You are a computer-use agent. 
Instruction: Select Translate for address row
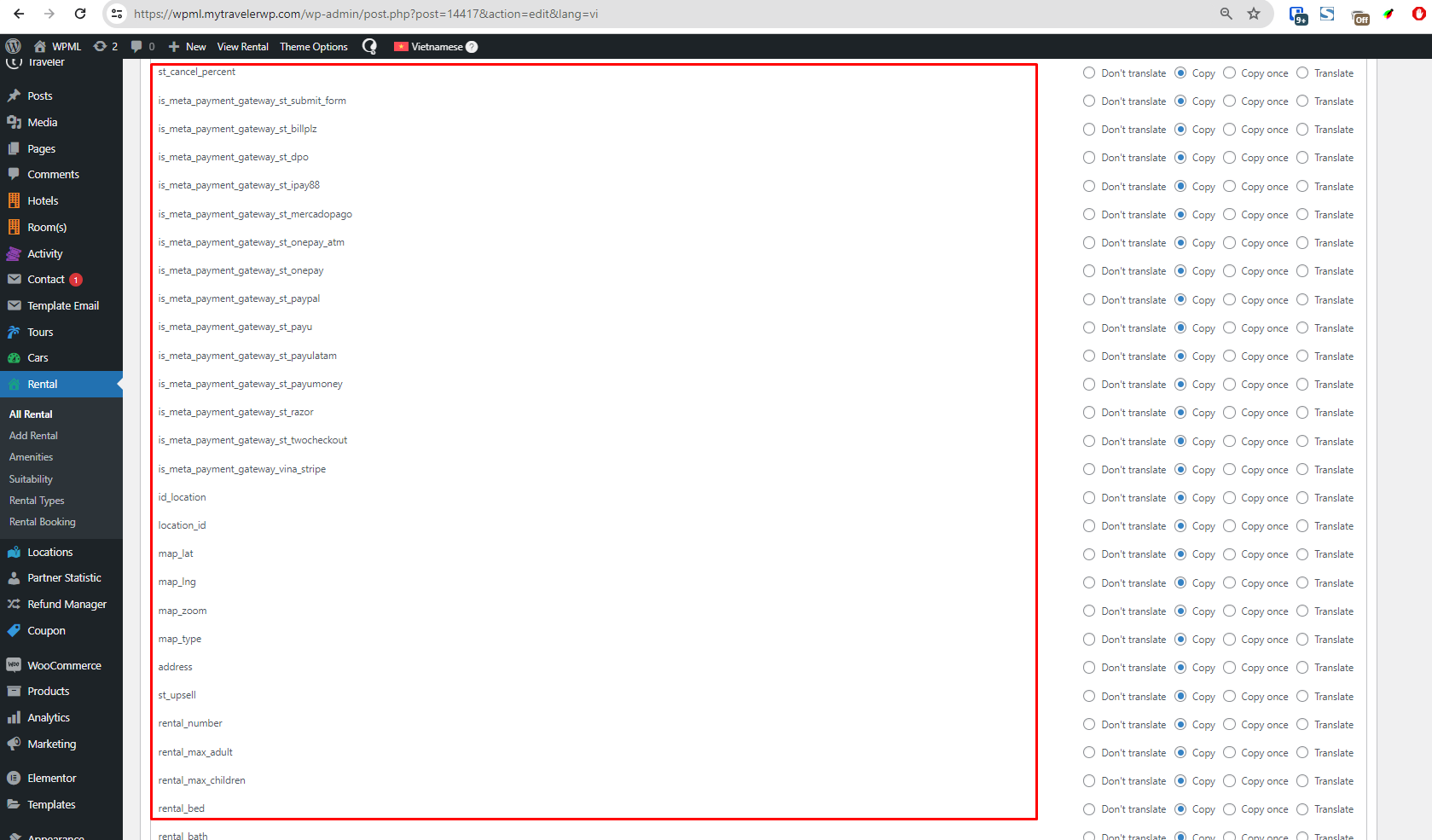tap(1302, 668)
